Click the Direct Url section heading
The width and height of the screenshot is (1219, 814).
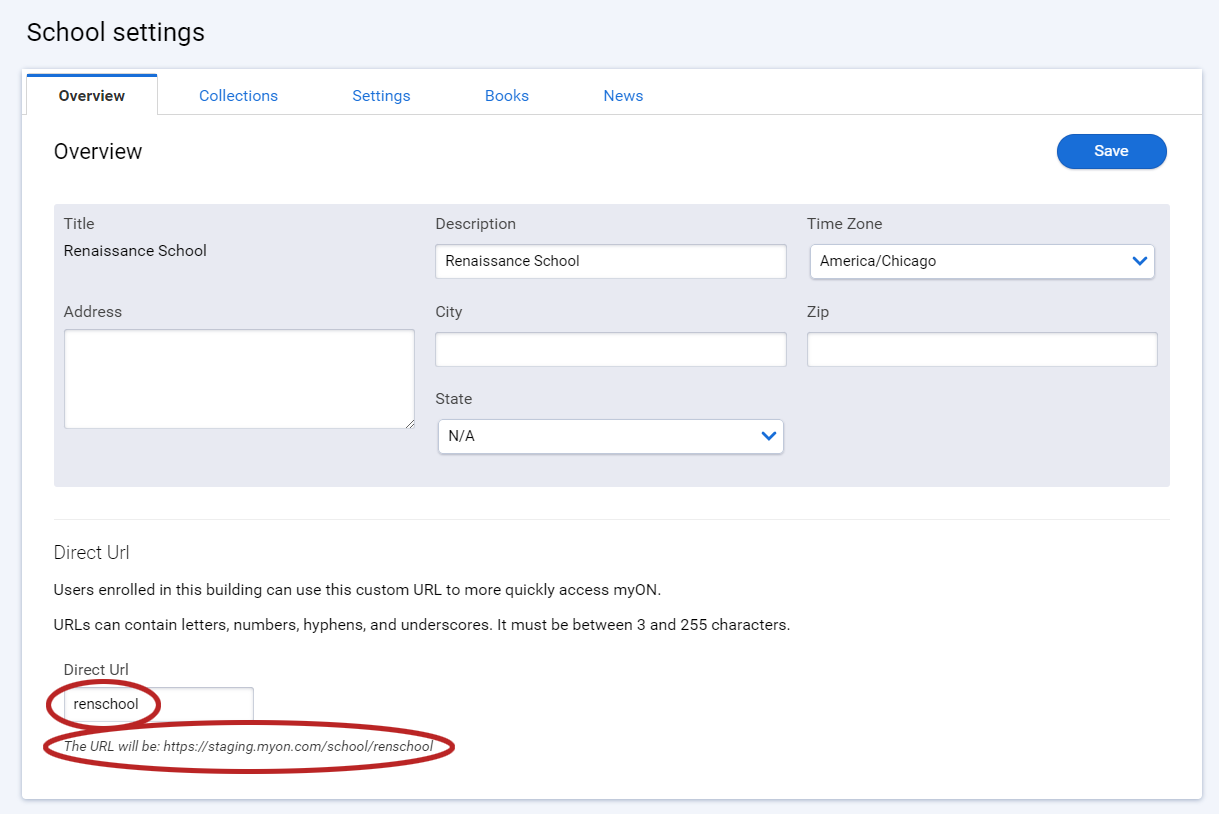[91, 553]
